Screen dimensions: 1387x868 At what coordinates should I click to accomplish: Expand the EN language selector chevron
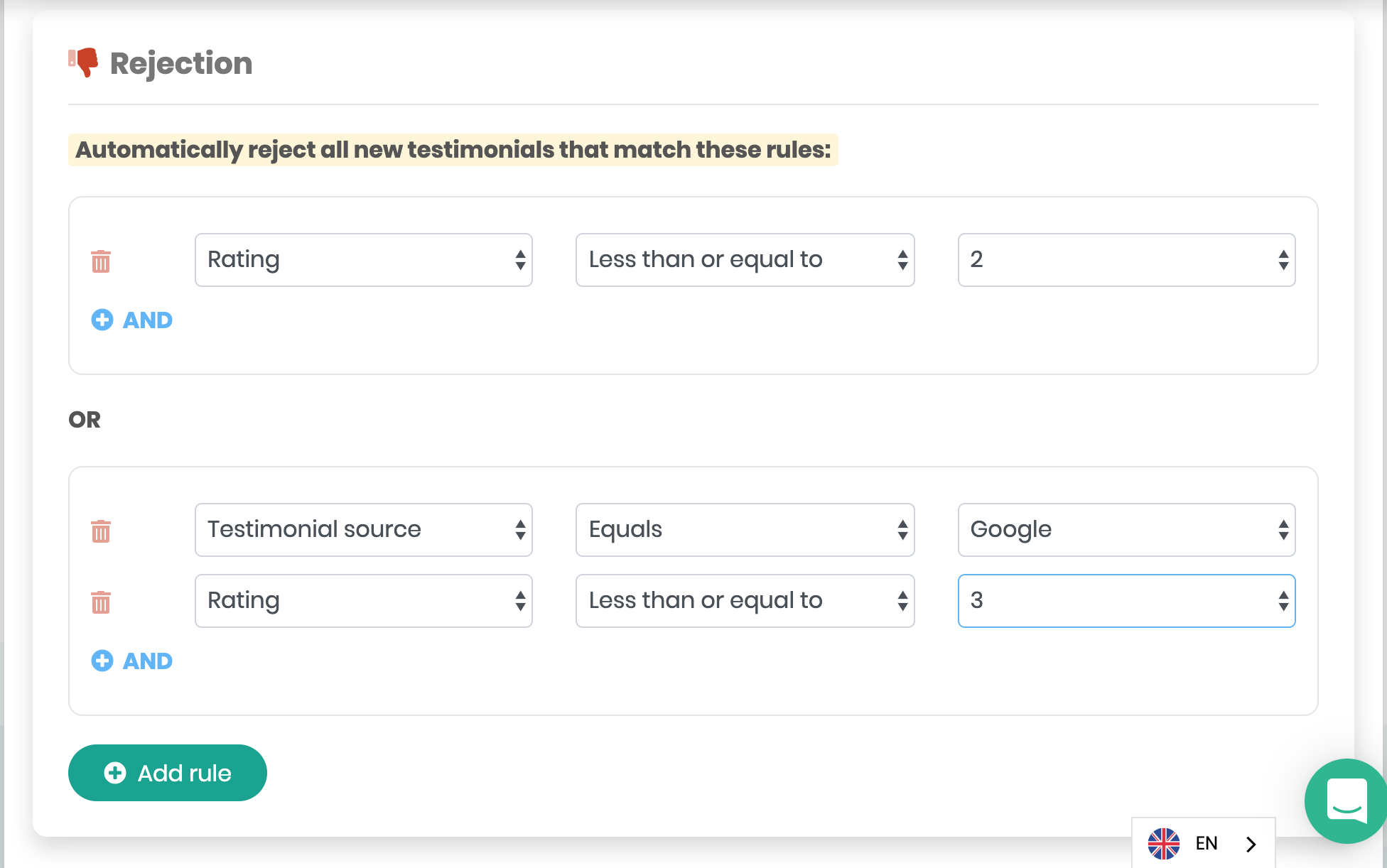1251,843
